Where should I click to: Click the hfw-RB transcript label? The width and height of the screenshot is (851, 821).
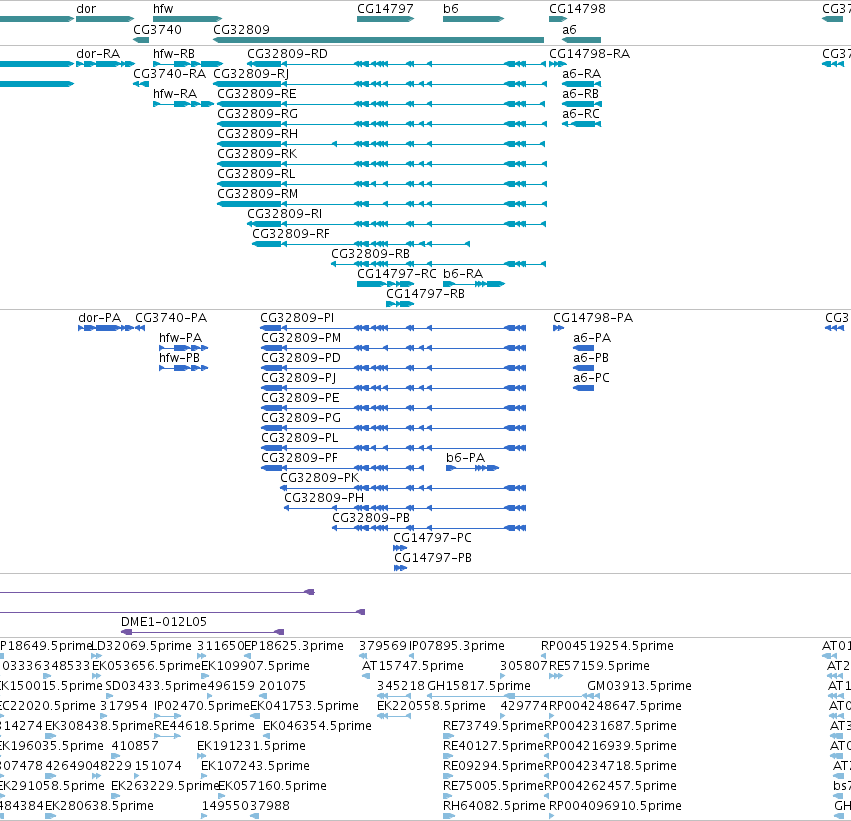coord(174,54)
